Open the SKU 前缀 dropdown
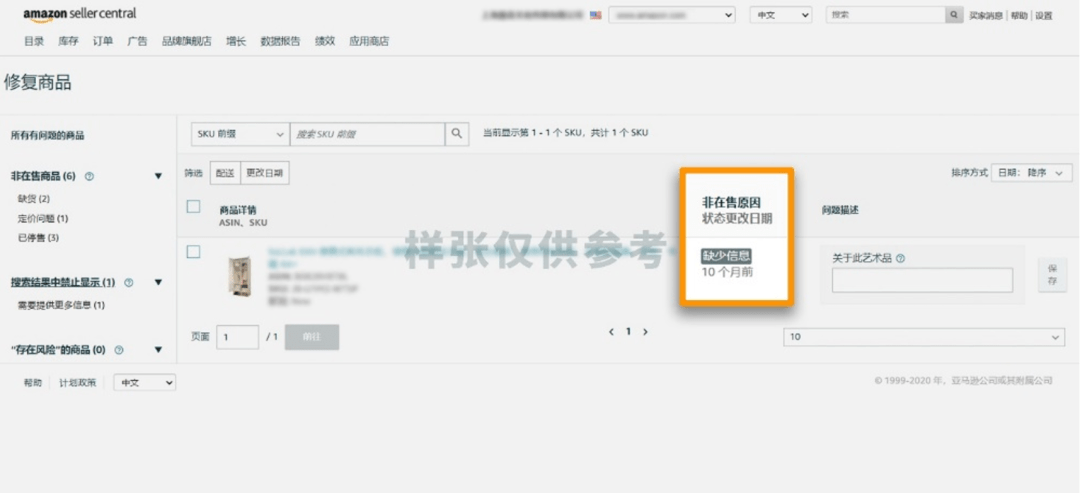 [240, 134]
